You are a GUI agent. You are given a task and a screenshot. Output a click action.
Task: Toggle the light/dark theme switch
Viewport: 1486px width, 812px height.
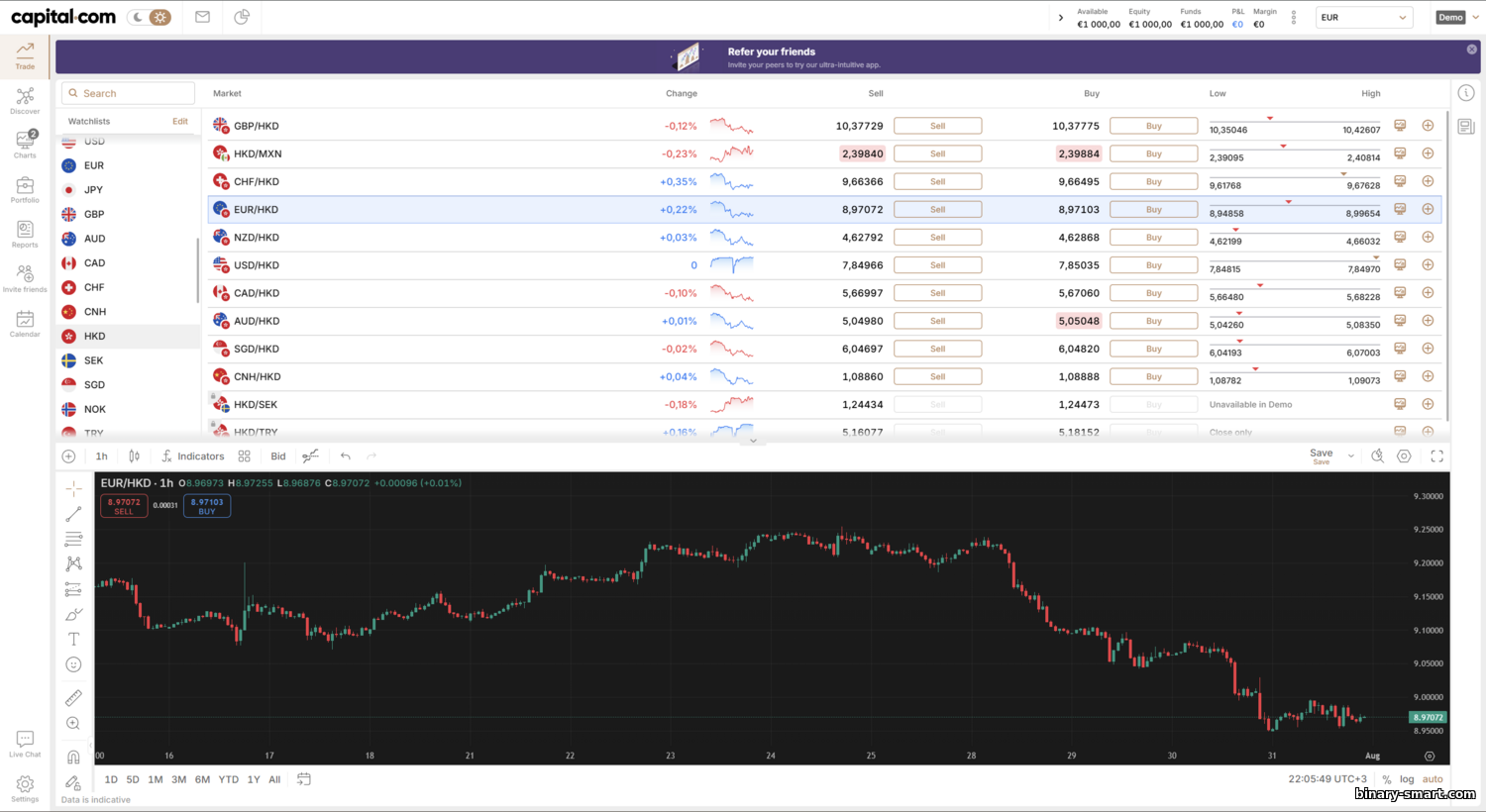(150, 17)
